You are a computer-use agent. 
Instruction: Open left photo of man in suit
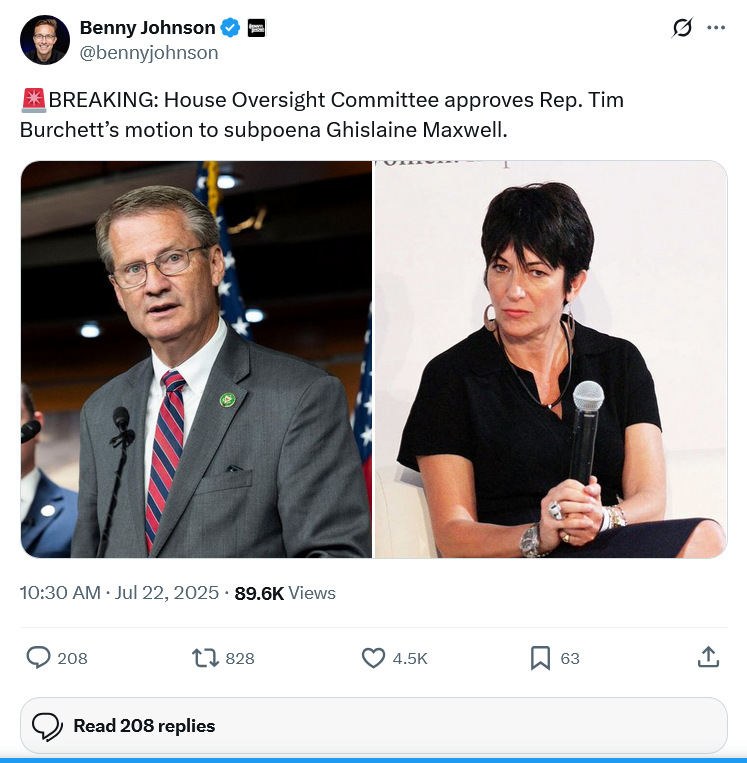(196, 359)
